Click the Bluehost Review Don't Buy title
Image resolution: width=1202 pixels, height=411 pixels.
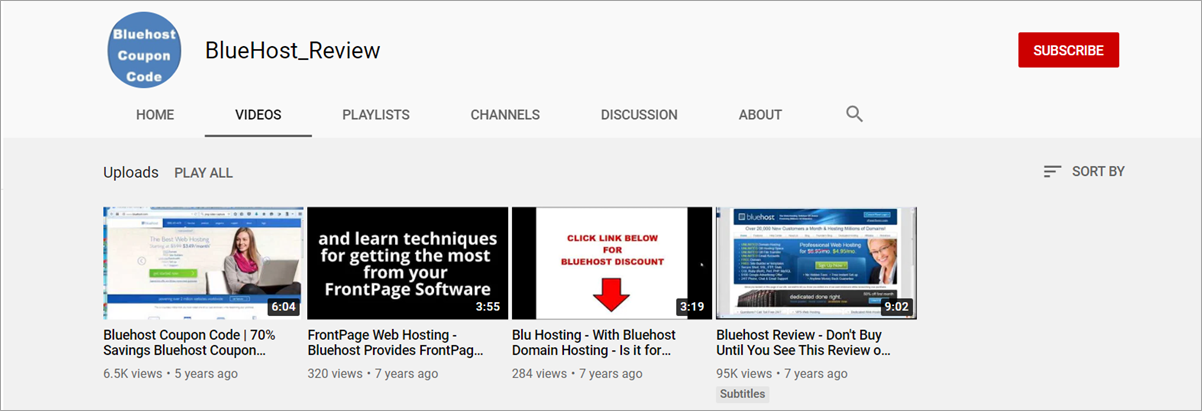[803, 343]
